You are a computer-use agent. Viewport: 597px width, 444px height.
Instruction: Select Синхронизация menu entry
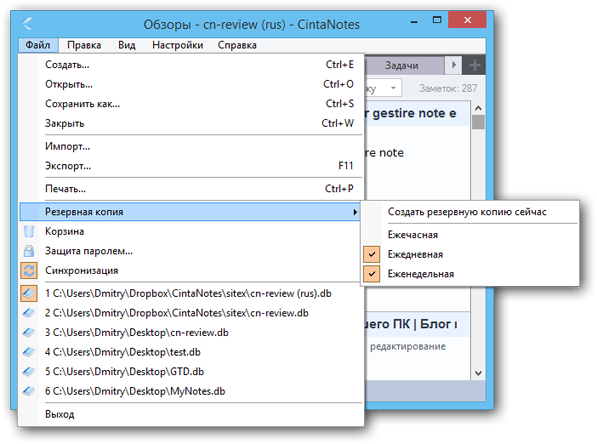tap(190, 270)
